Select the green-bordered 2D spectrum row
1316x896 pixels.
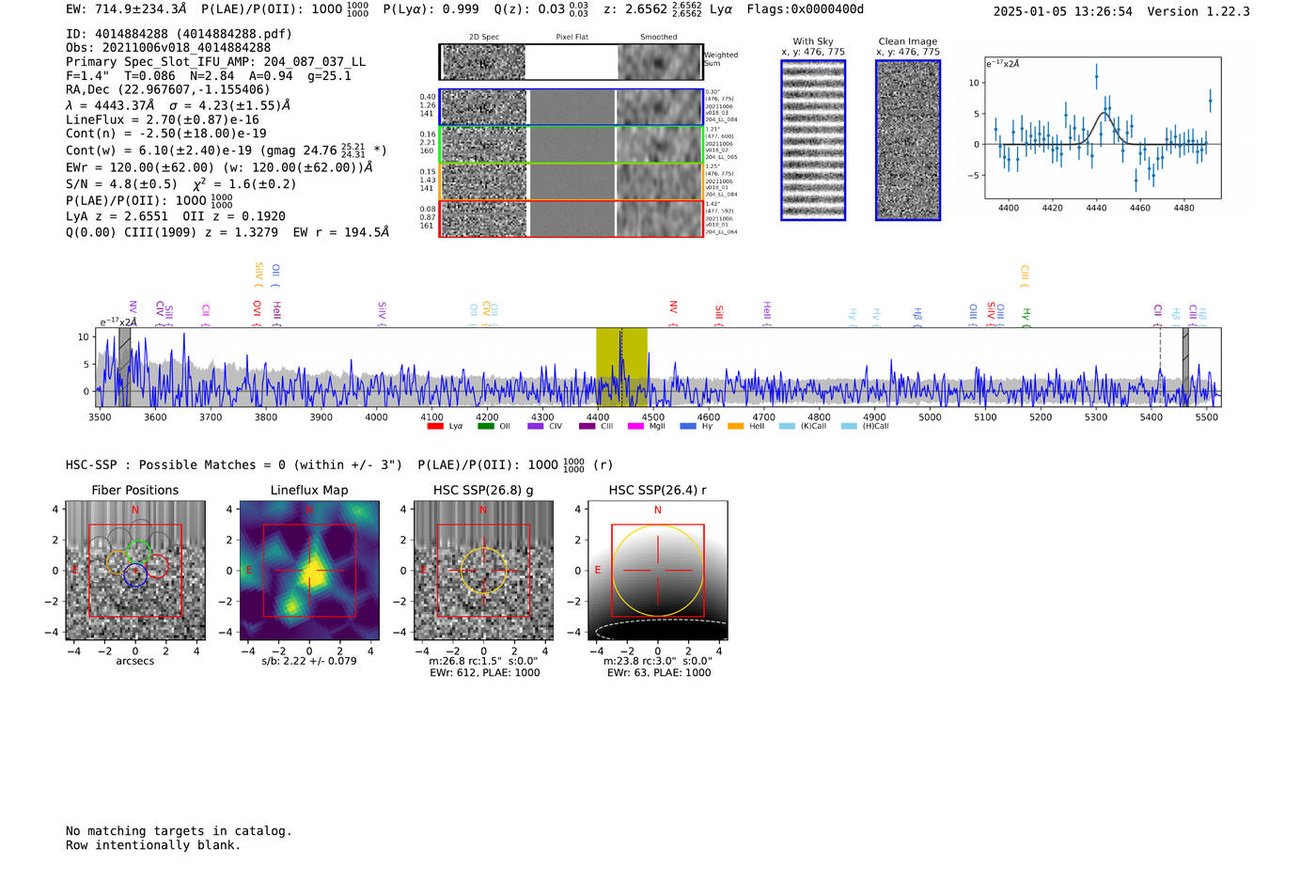pyautogui.click(x=572, y=145)
